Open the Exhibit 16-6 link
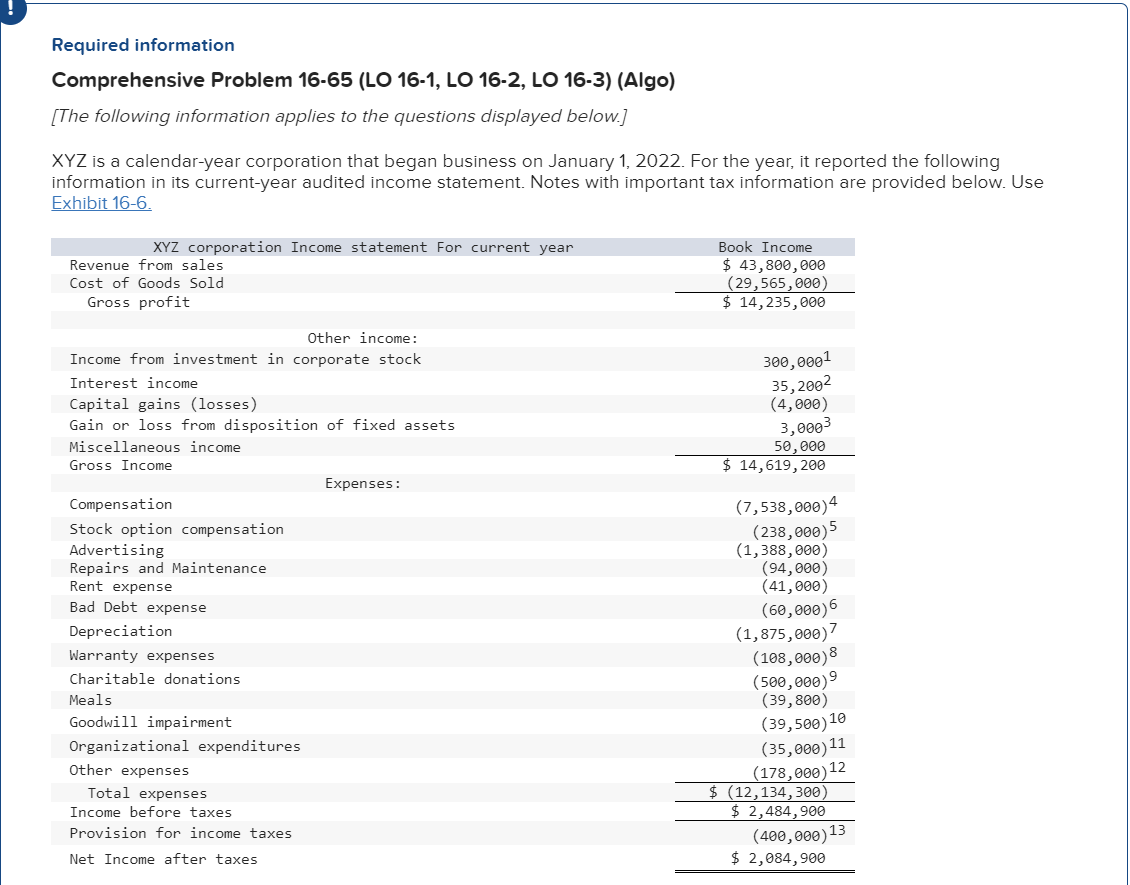Screen dimensions: 1130x885 (82, 203)
